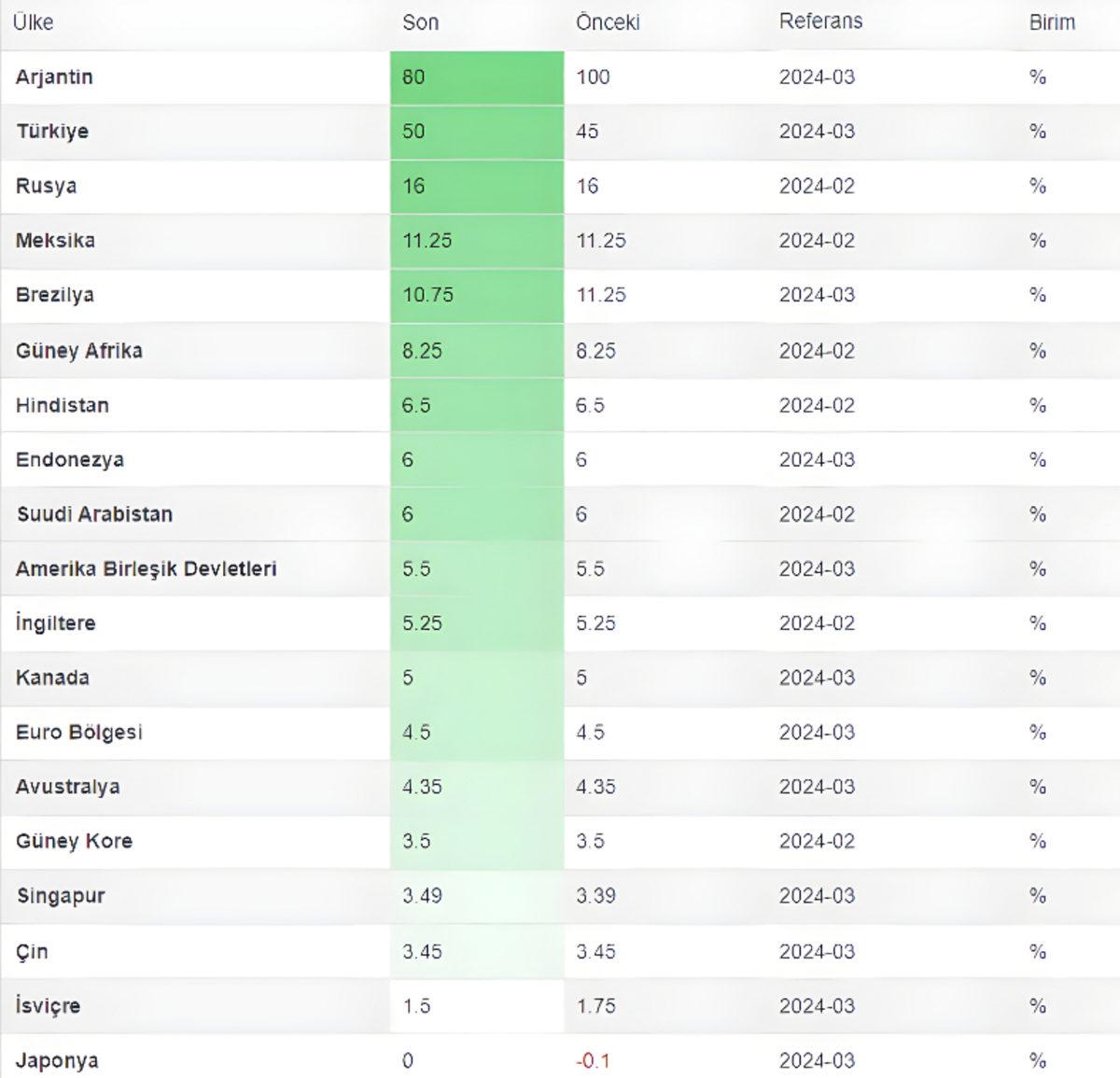Click the Birim column header
Screen dimensions: 1120x1078
pyautogui.click(x=1052, y=22)
